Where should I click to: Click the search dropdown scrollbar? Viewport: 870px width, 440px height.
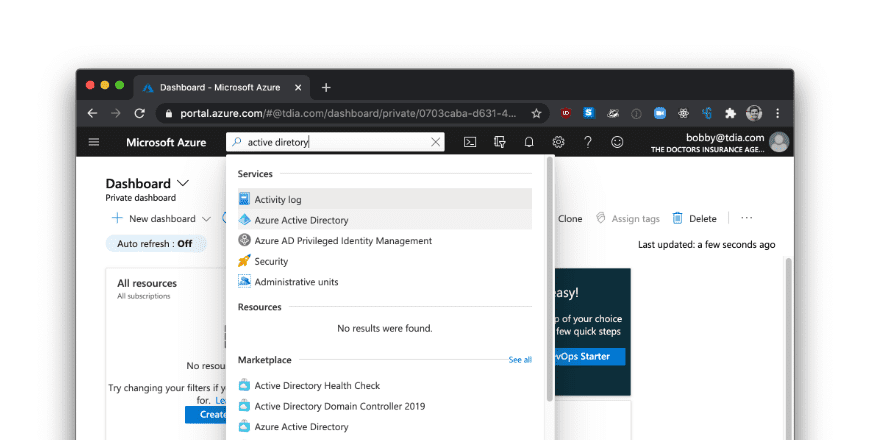[550, 279]
